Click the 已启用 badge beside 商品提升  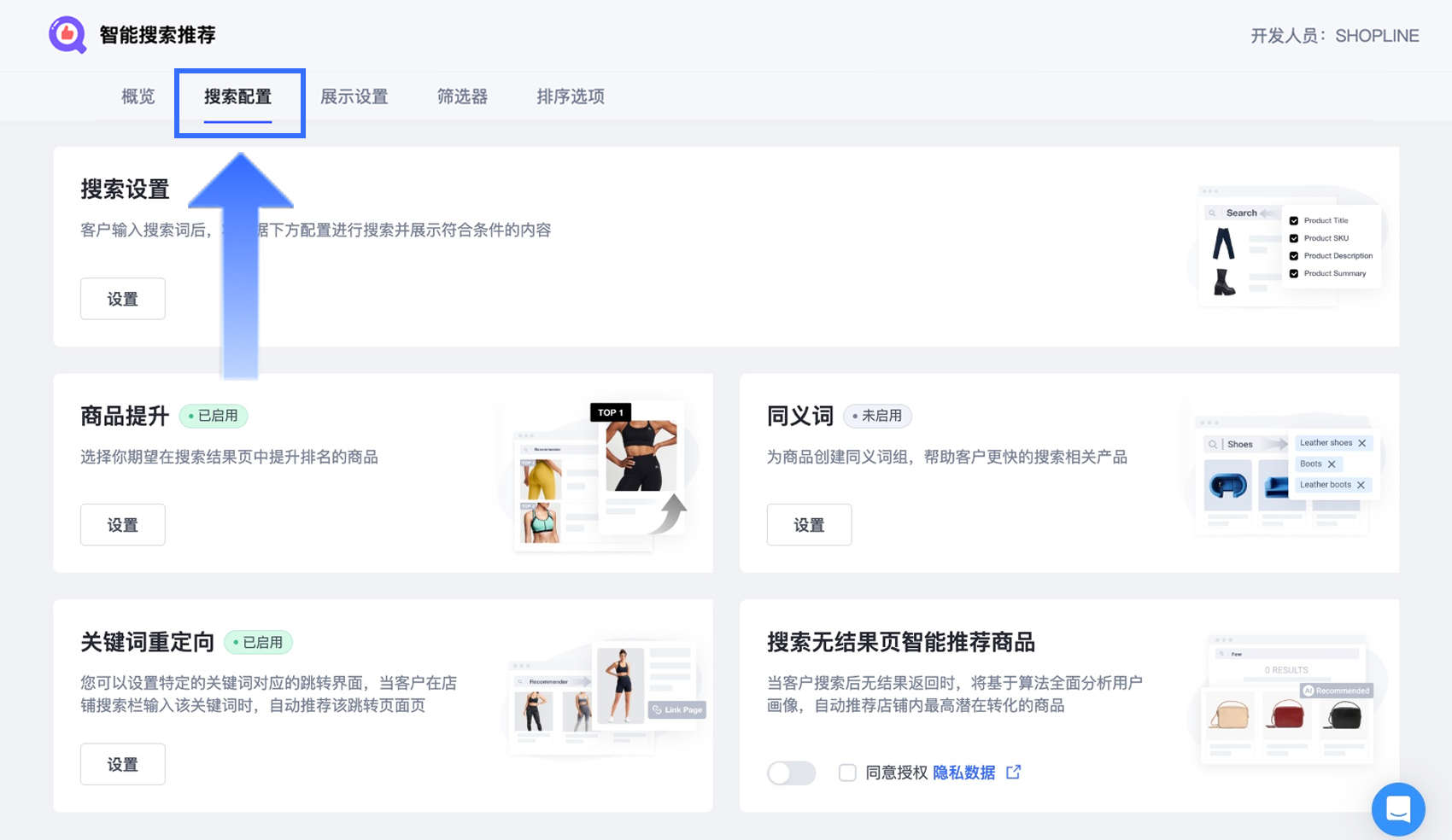click(x=214, y=416)
